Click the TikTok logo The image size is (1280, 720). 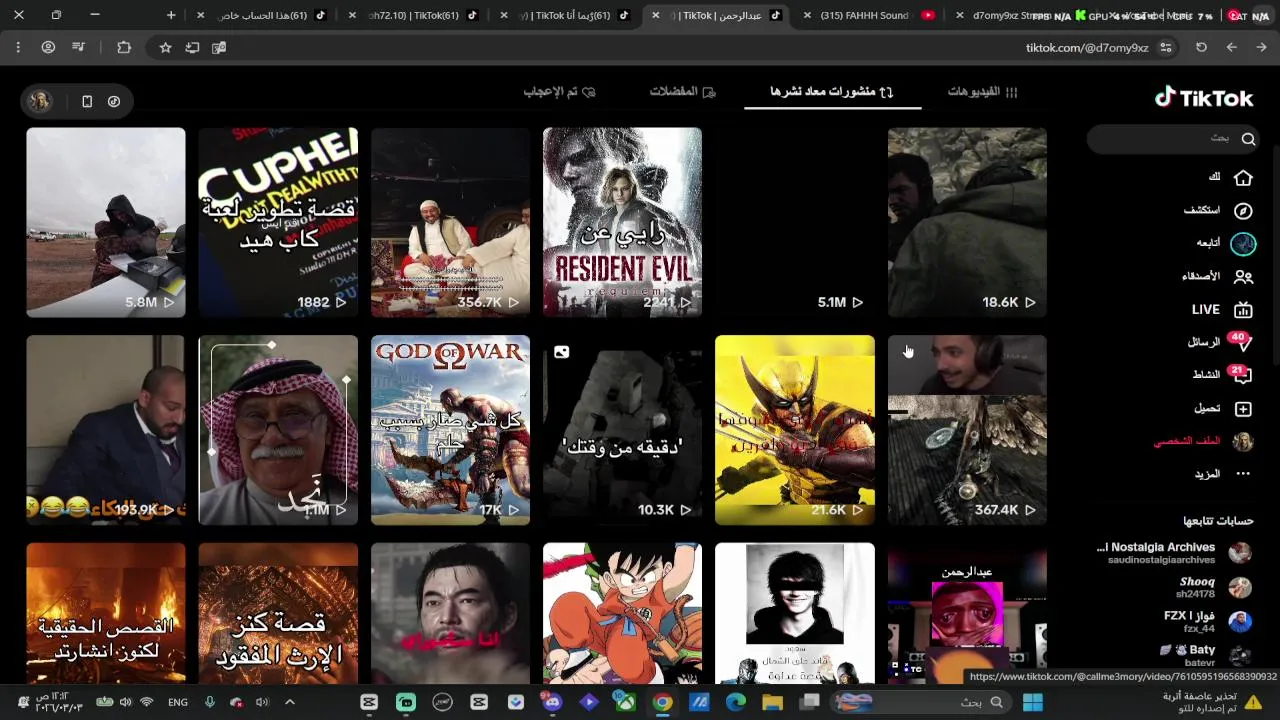click(1204, 98)
